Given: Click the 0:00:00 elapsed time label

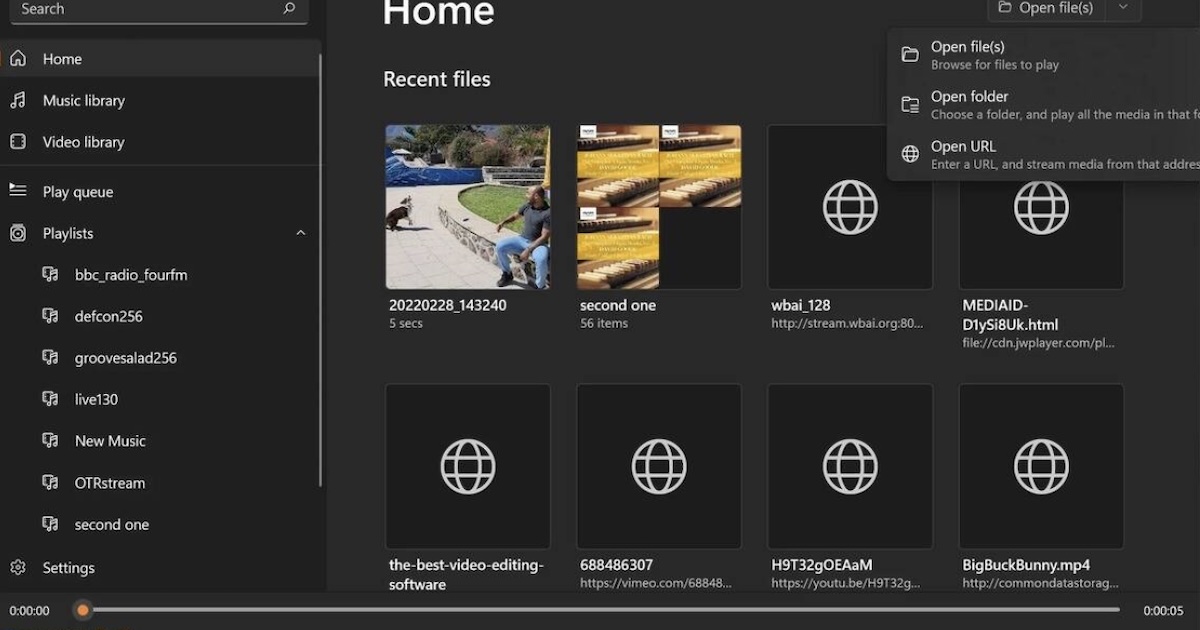Looking at the screenshot, I should (x=29, y=610).
